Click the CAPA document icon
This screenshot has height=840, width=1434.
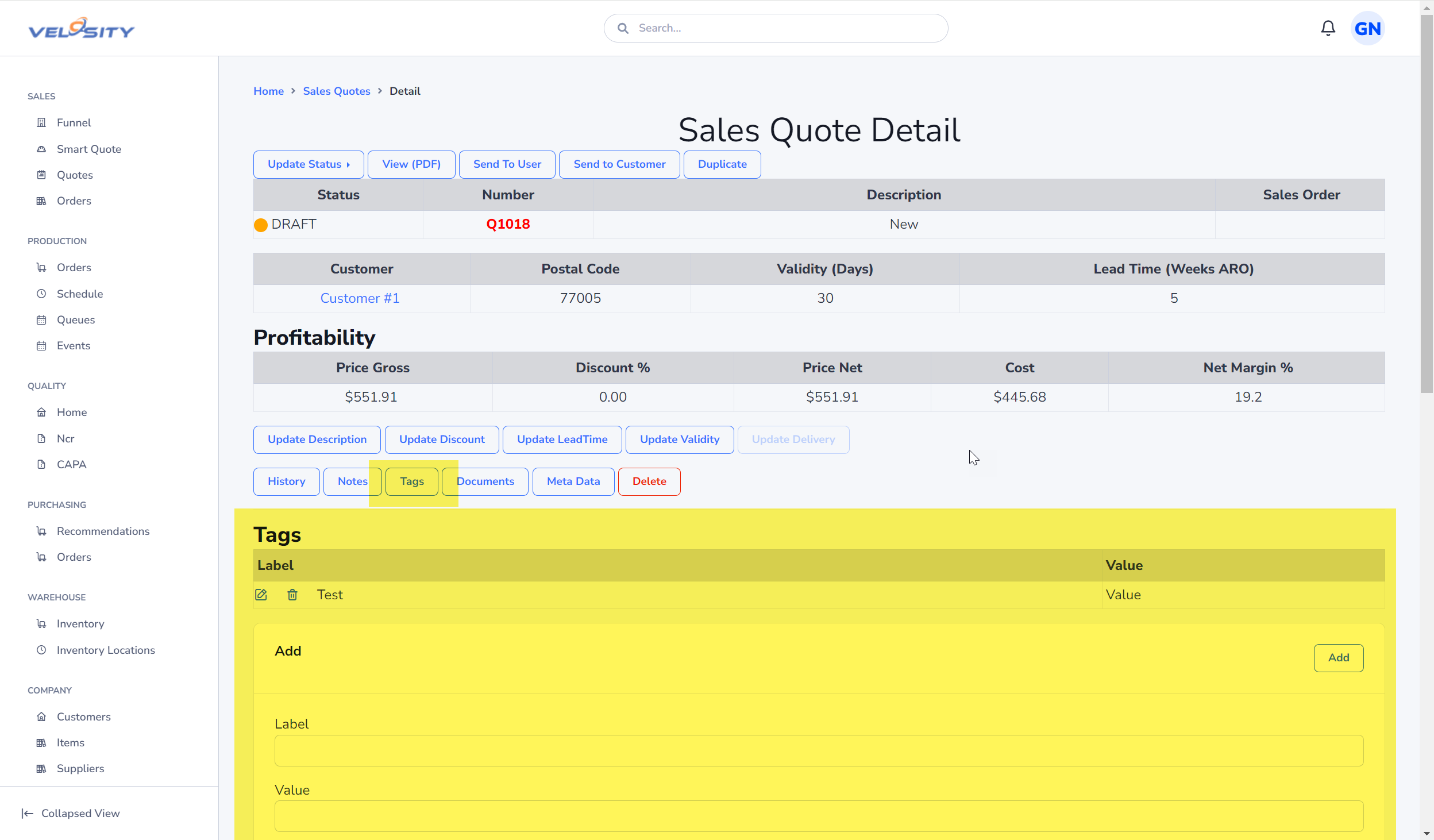(41, 464)
